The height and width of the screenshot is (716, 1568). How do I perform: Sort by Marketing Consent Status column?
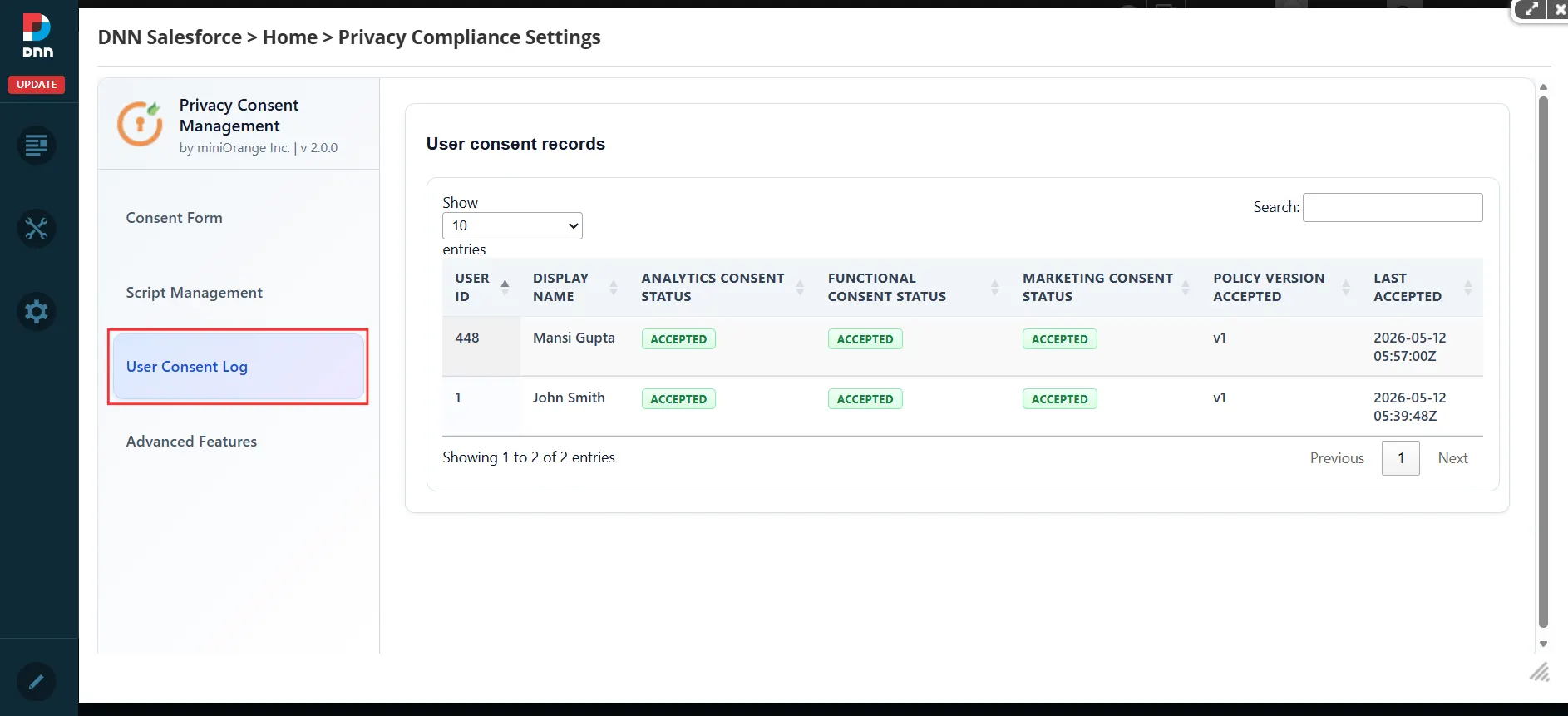(x=1105, y=287)
